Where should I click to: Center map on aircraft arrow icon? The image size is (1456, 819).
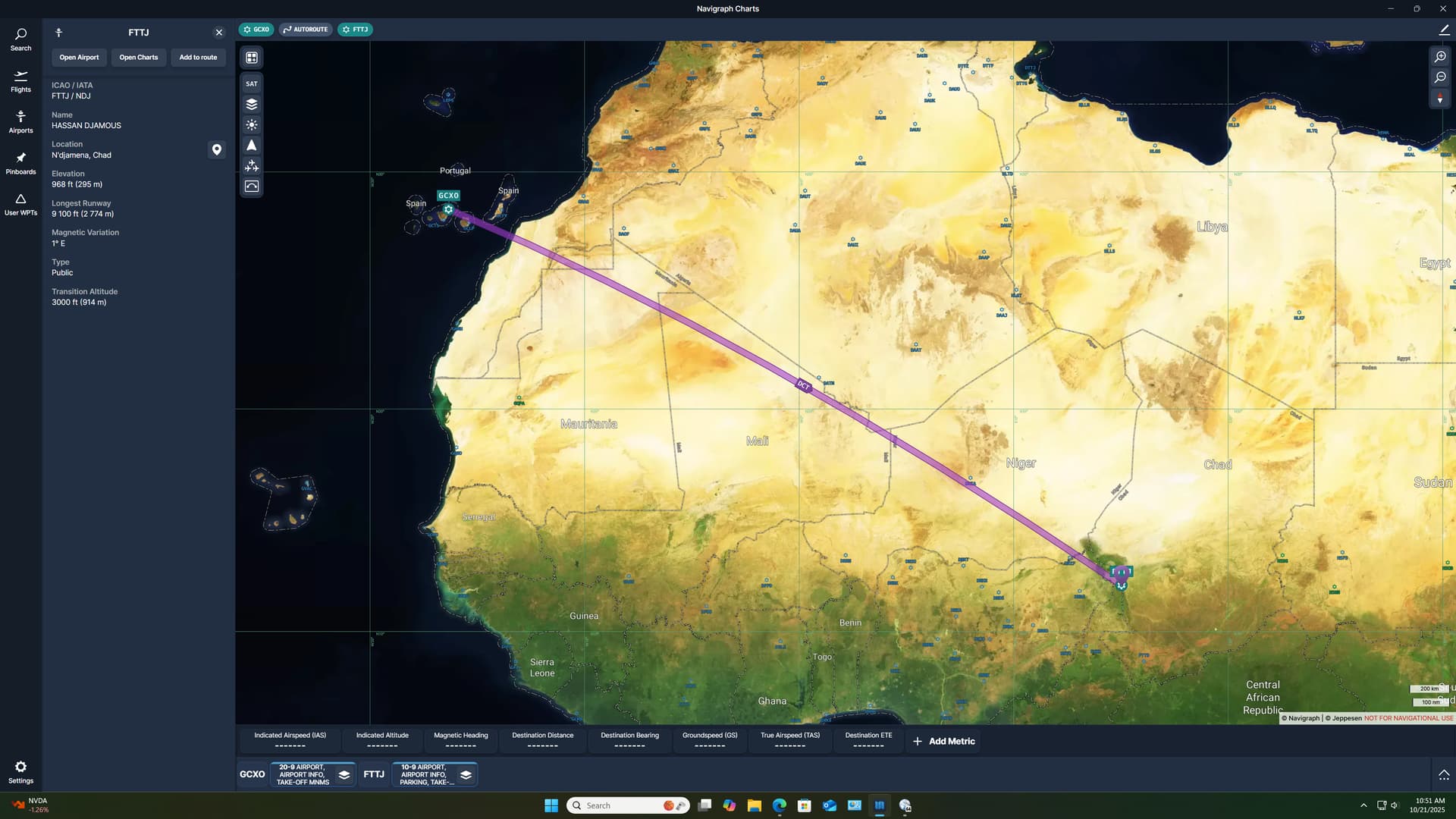[252, 146]
